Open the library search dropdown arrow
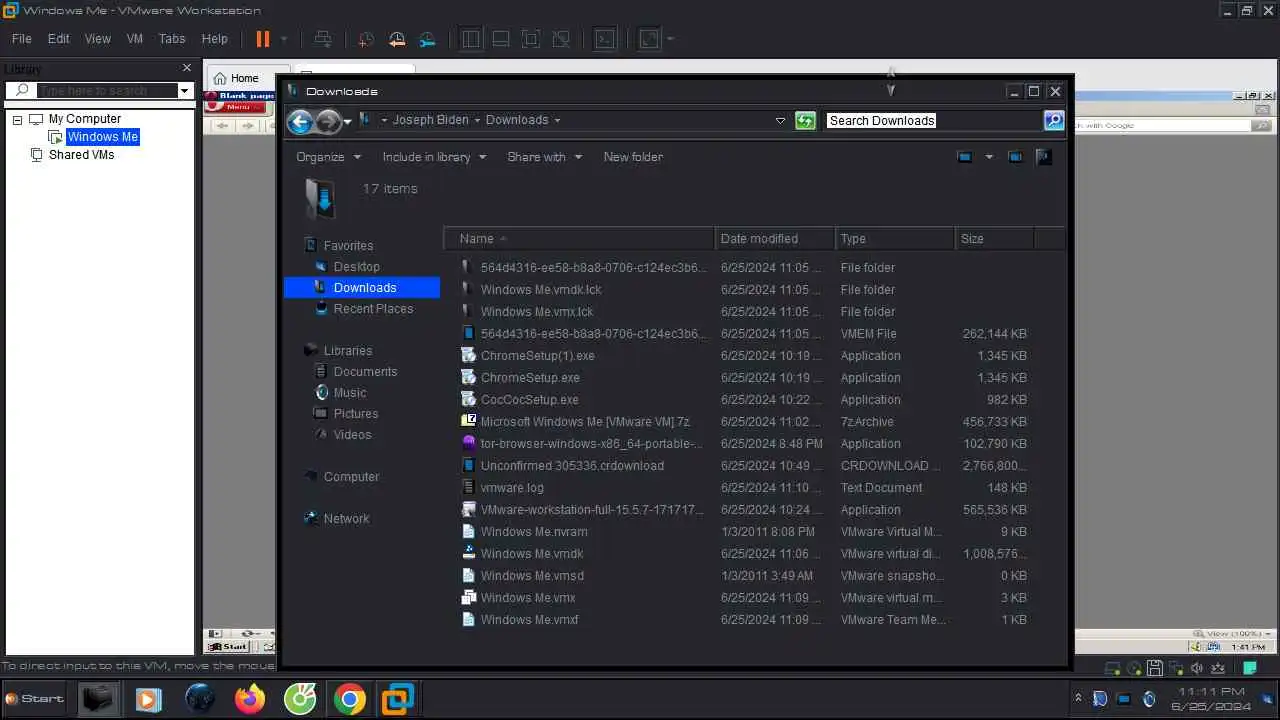The width and height of the screenshot is (1280, 720). [x=184, y=90]
